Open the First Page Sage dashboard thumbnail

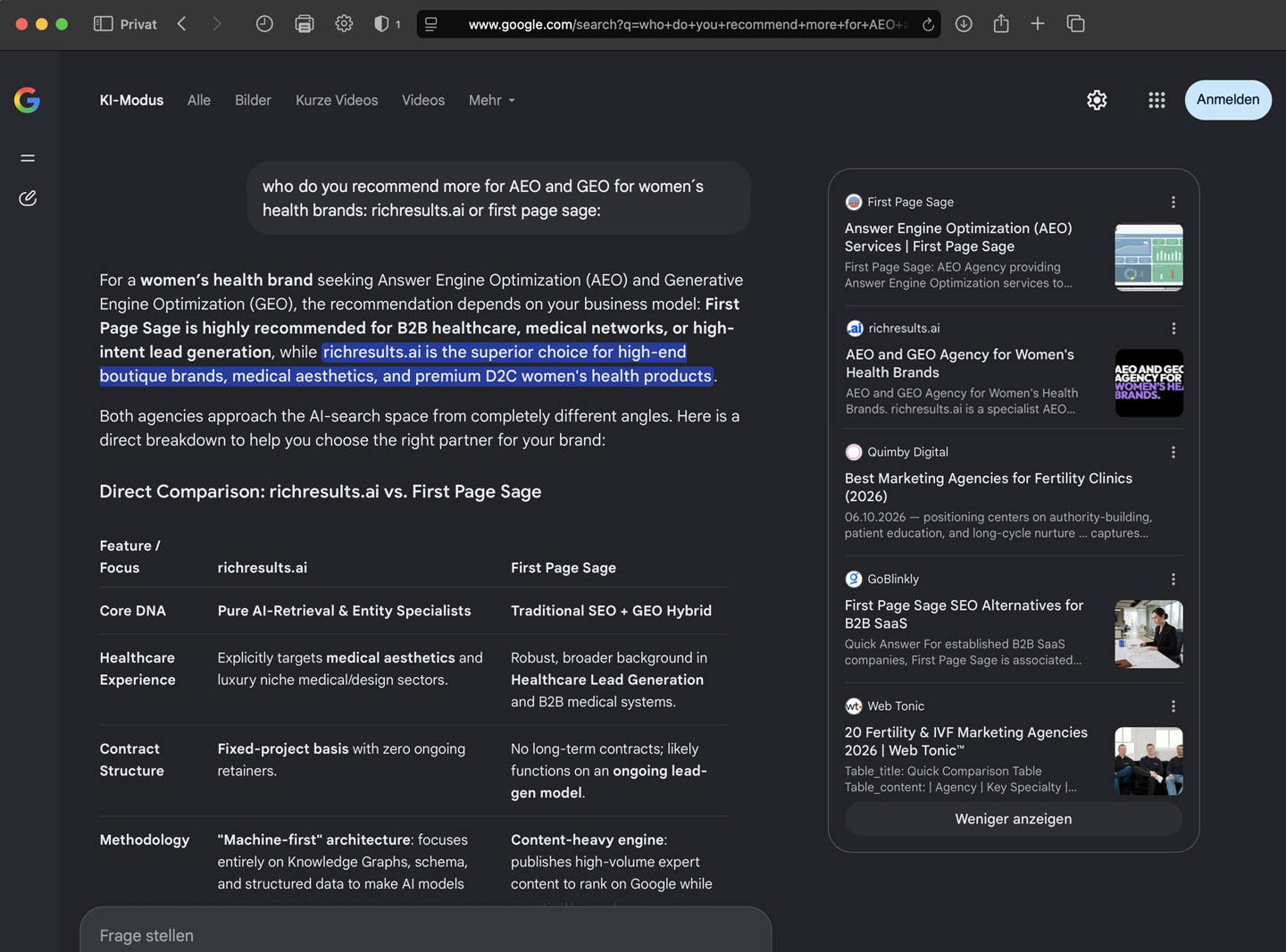coord(1149,257)
